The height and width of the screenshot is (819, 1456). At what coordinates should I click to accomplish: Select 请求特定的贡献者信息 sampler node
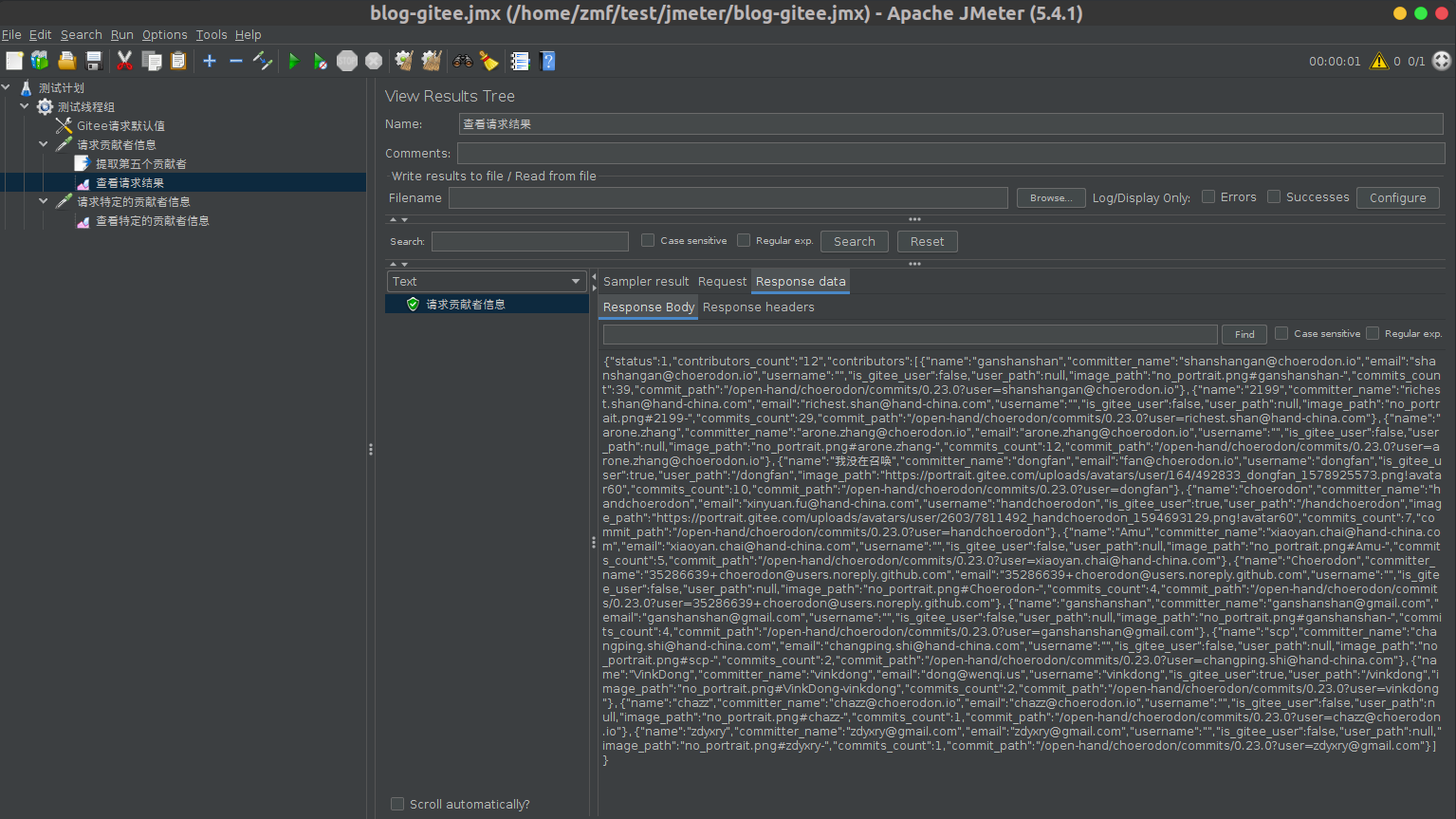[x=133, y=201]
